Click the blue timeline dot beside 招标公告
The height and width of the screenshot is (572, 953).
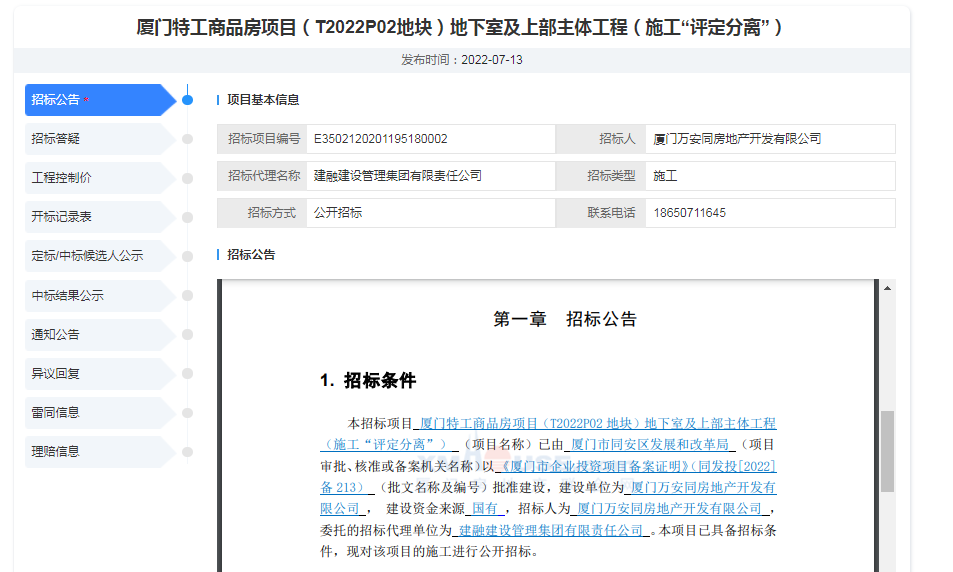click(187, 100)
